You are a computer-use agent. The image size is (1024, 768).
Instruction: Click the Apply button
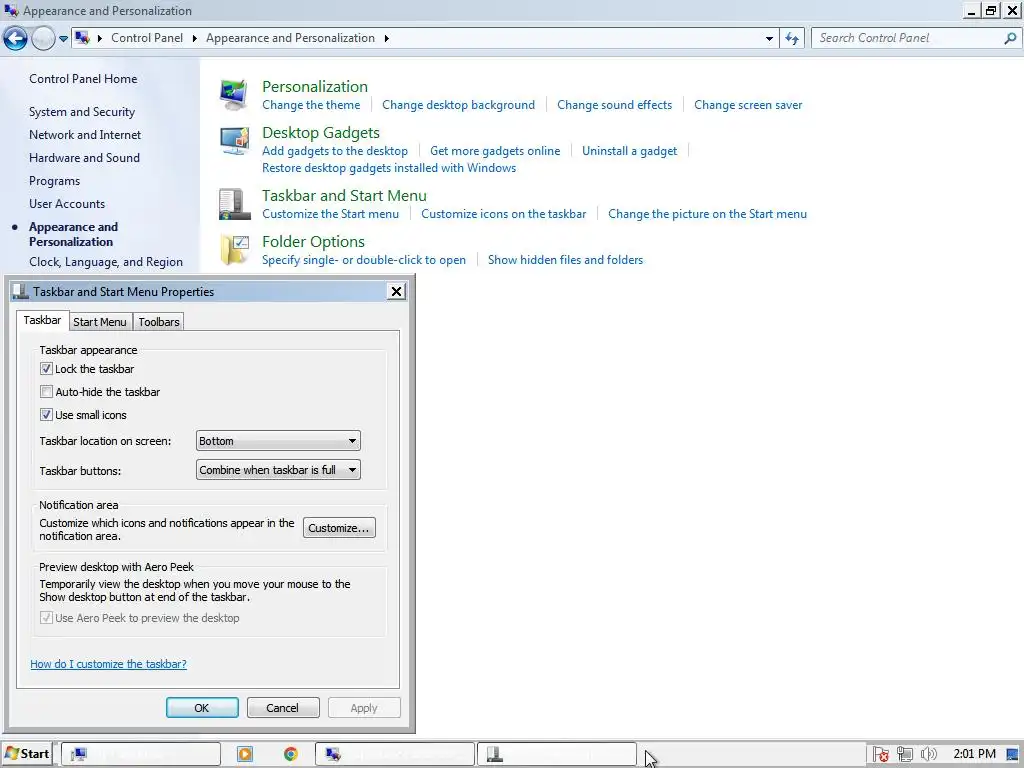pos(364,708)
